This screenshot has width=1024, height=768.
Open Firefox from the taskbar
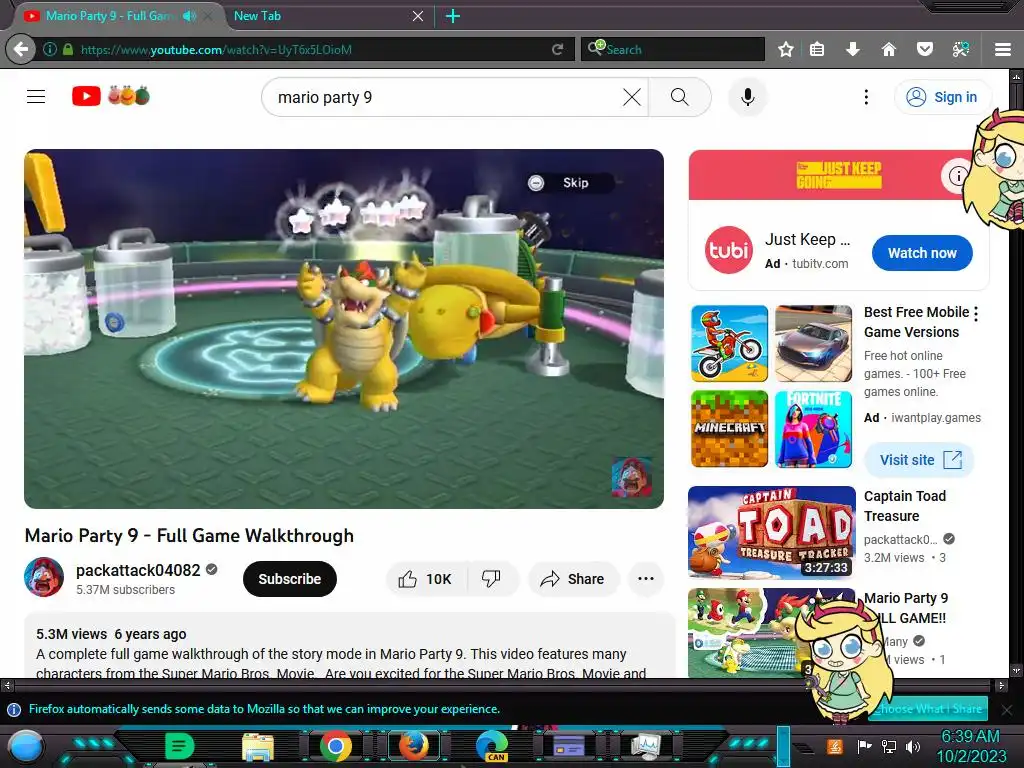click(413, 746)
